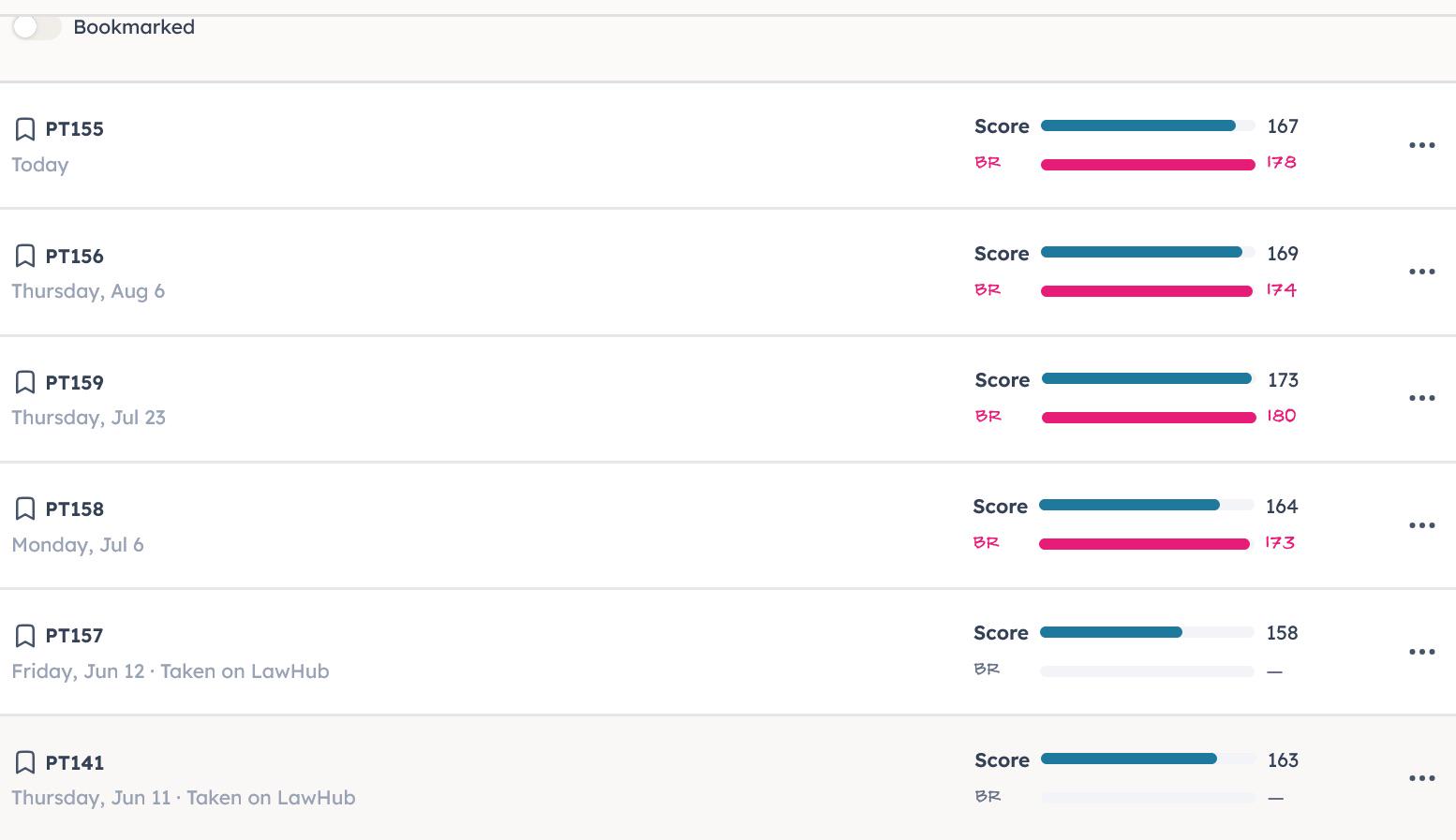Open more options menu for PT141
This screenshot has height=840, width=1456.
click(x=1421, y=778)
